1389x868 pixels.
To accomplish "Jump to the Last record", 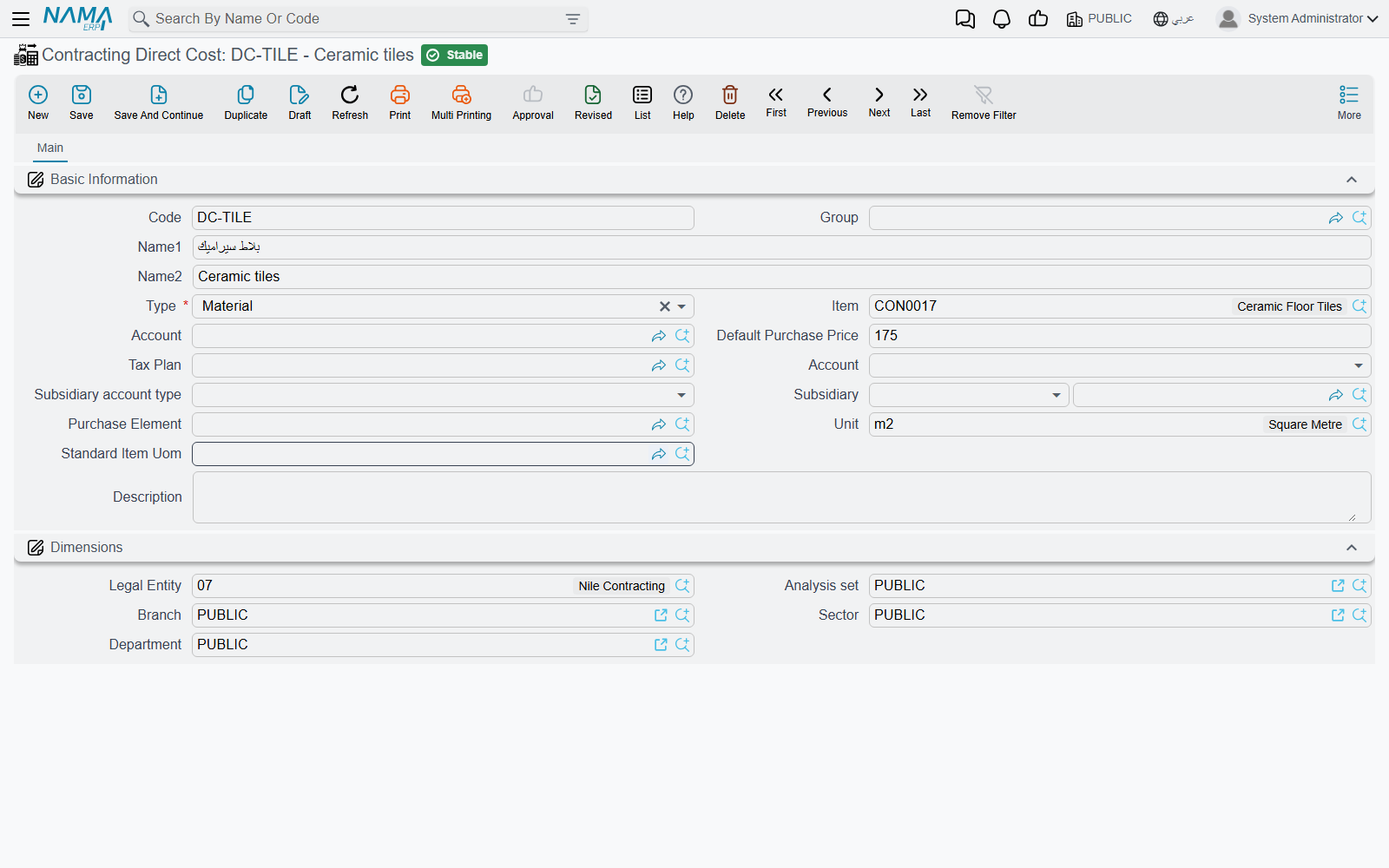I will tap(920, 102).
